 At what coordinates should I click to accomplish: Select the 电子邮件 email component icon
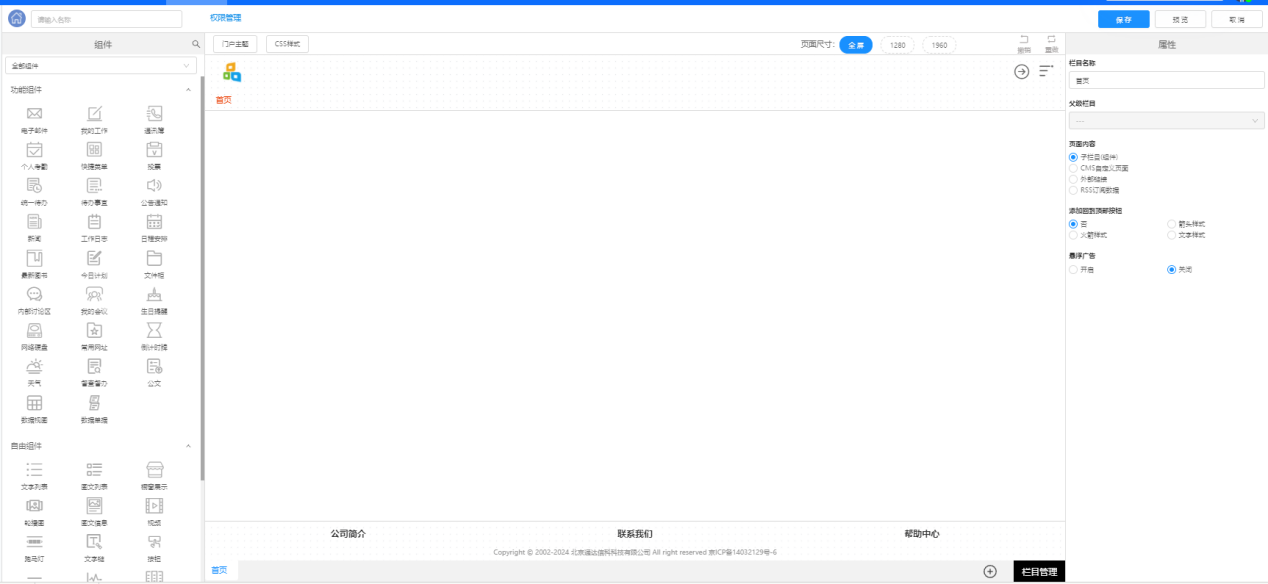[x=34, y=114]
